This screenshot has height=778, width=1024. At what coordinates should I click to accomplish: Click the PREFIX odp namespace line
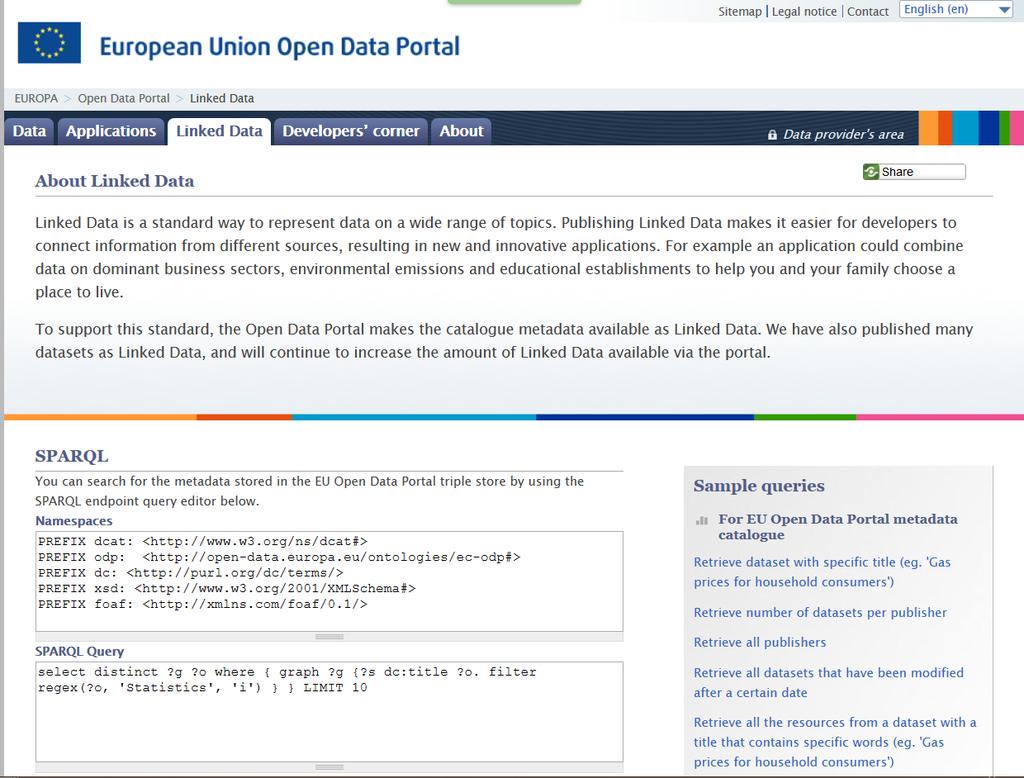(279, 557)
